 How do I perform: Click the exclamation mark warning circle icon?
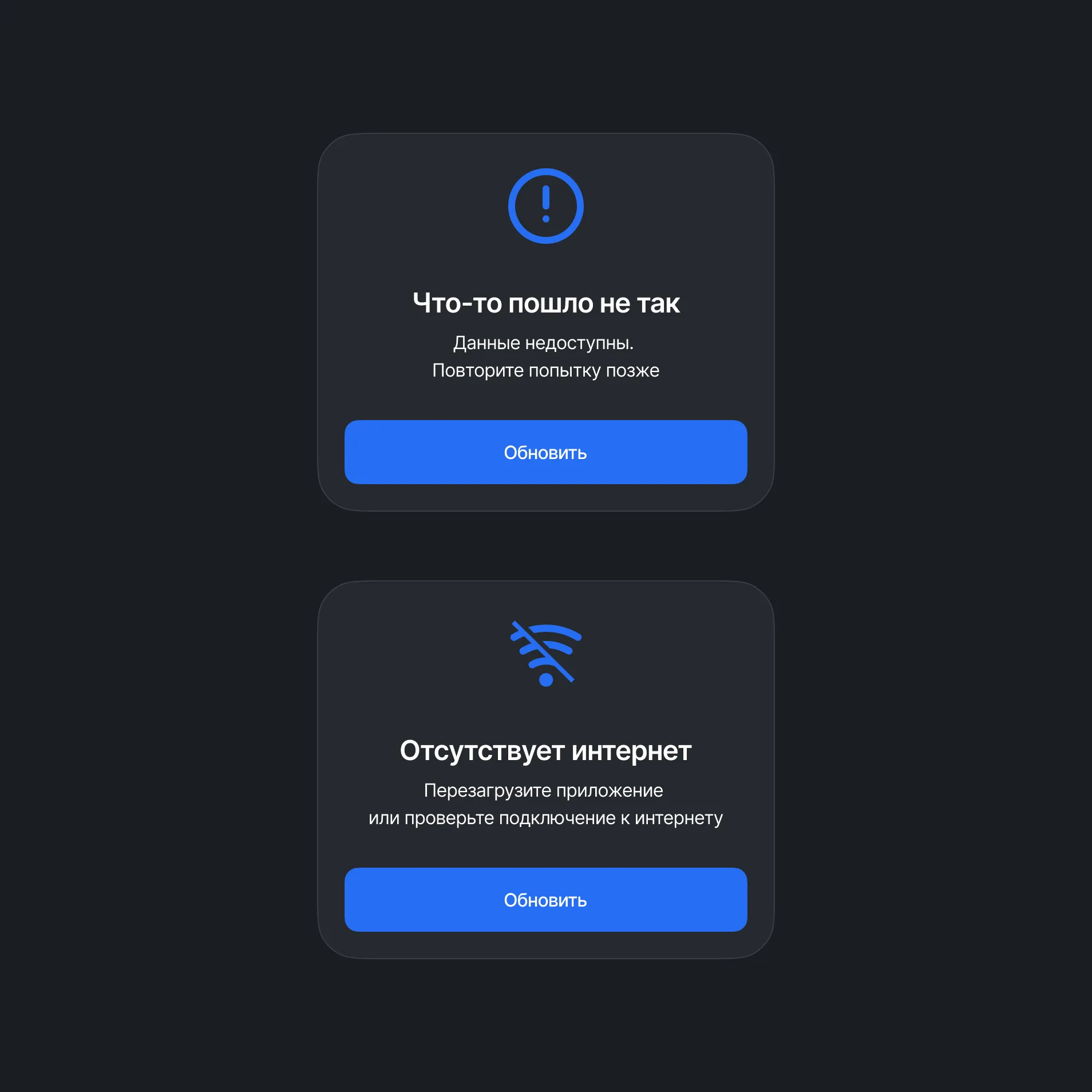pos(546,206)
